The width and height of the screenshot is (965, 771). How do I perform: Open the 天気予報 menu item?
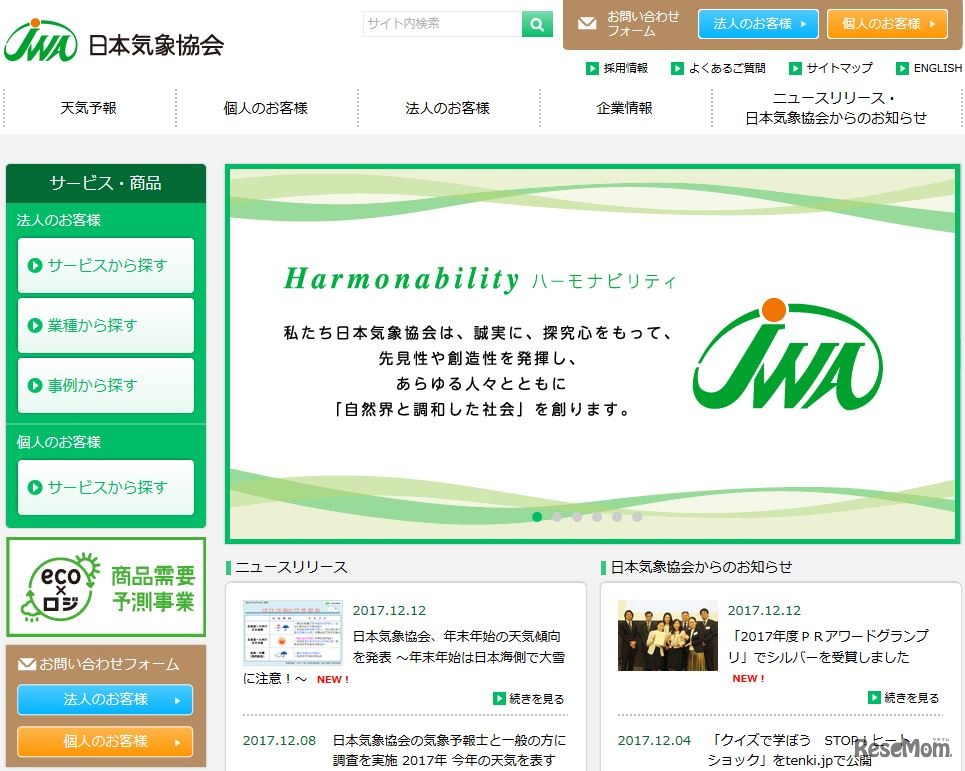[x=89, y=108]
